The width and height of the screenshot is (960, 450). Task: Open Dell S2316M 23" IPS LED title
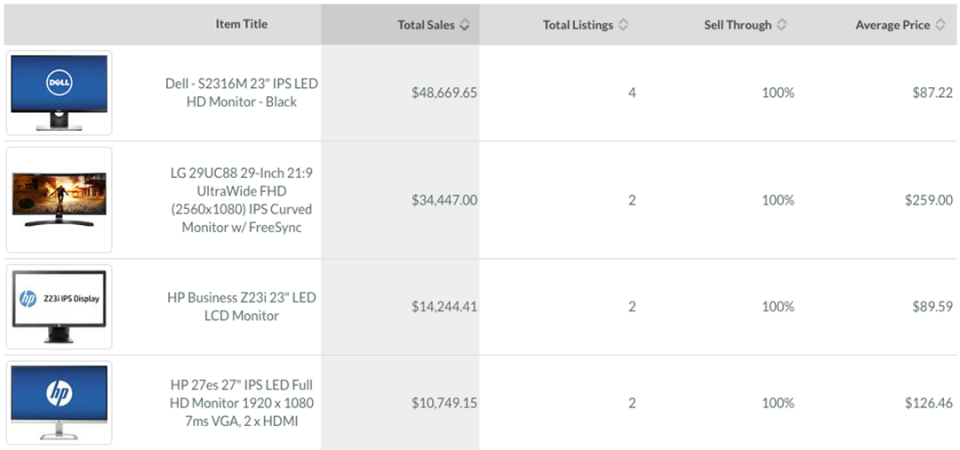click(x=241, y=93)
